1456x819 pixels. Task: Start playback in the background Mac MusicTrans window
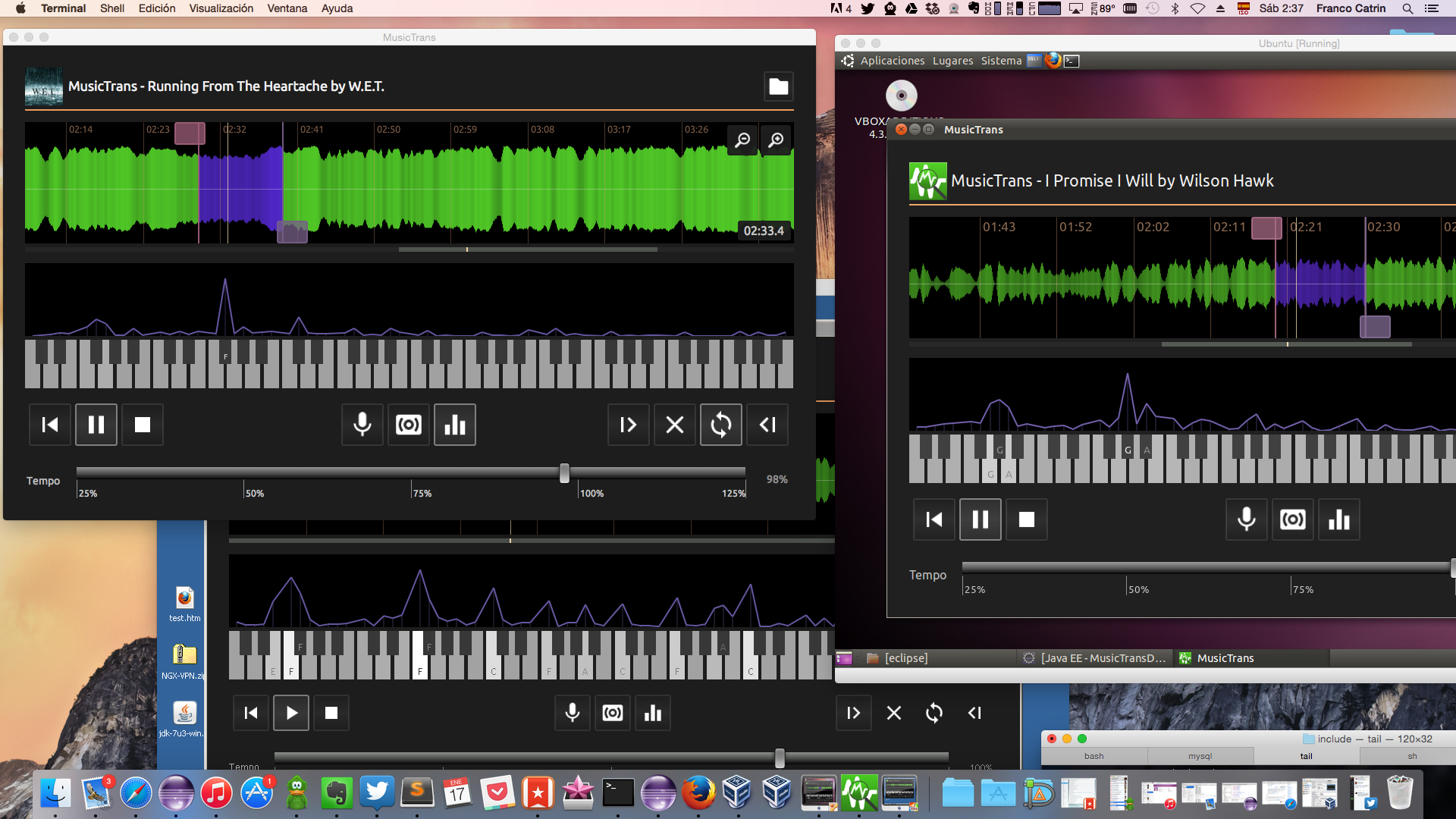pos(291,713)
